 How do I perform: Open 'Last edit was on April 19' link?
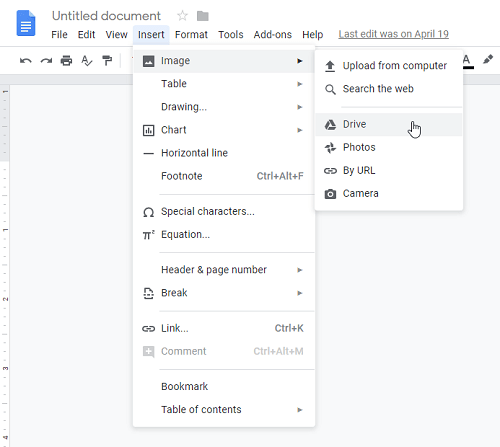point(393,34)
